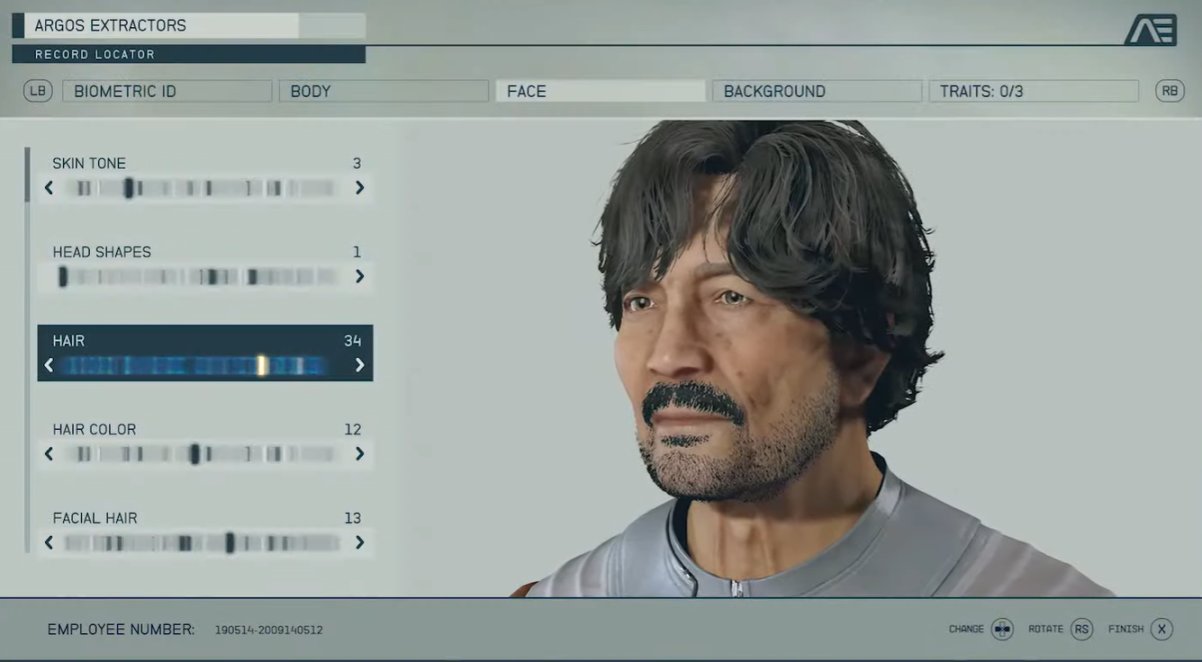Go to Traits: 0/3 tab
1202x662 pixels.
point(1034,91)
